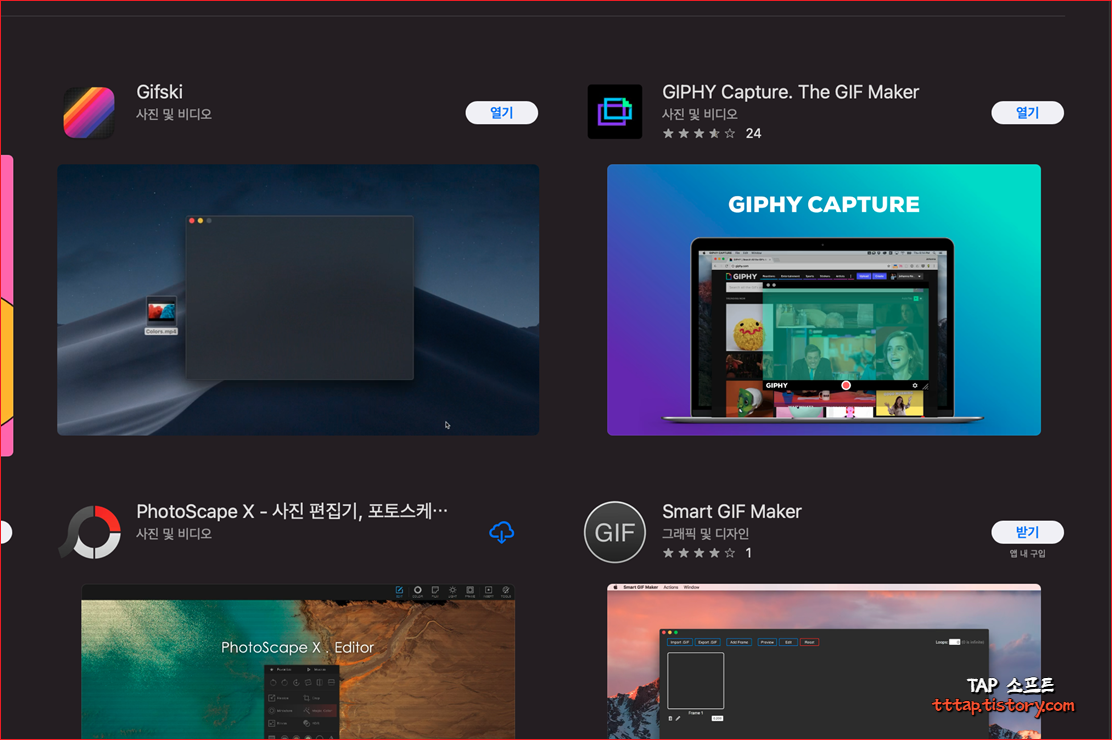Open the Gifski app icon
The image size is (1112, 740).
[89, 112]
